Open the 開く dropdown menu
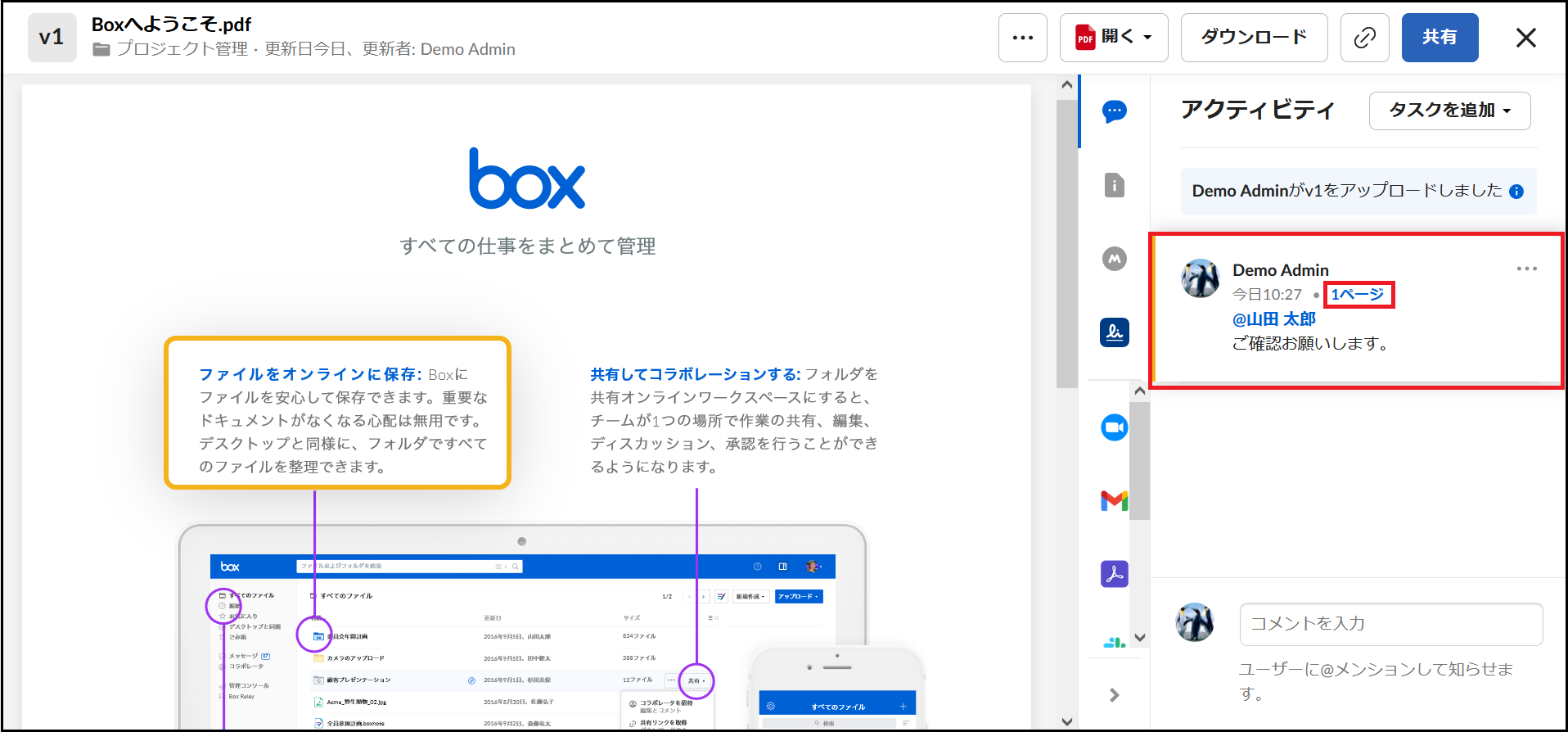Viewport: 1568px width, 732px height. (x=1113, y=38)
